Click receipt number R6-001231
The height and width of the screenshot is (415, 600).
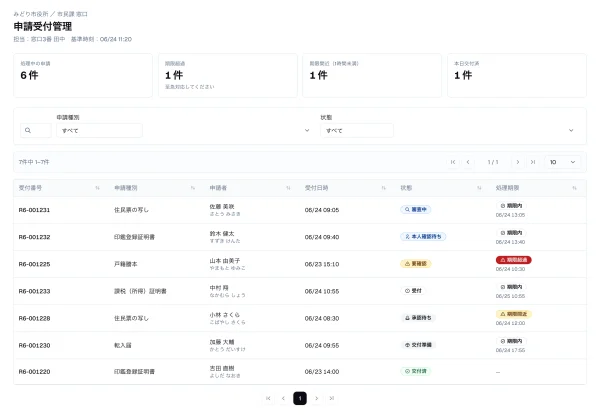click(34, 210)
